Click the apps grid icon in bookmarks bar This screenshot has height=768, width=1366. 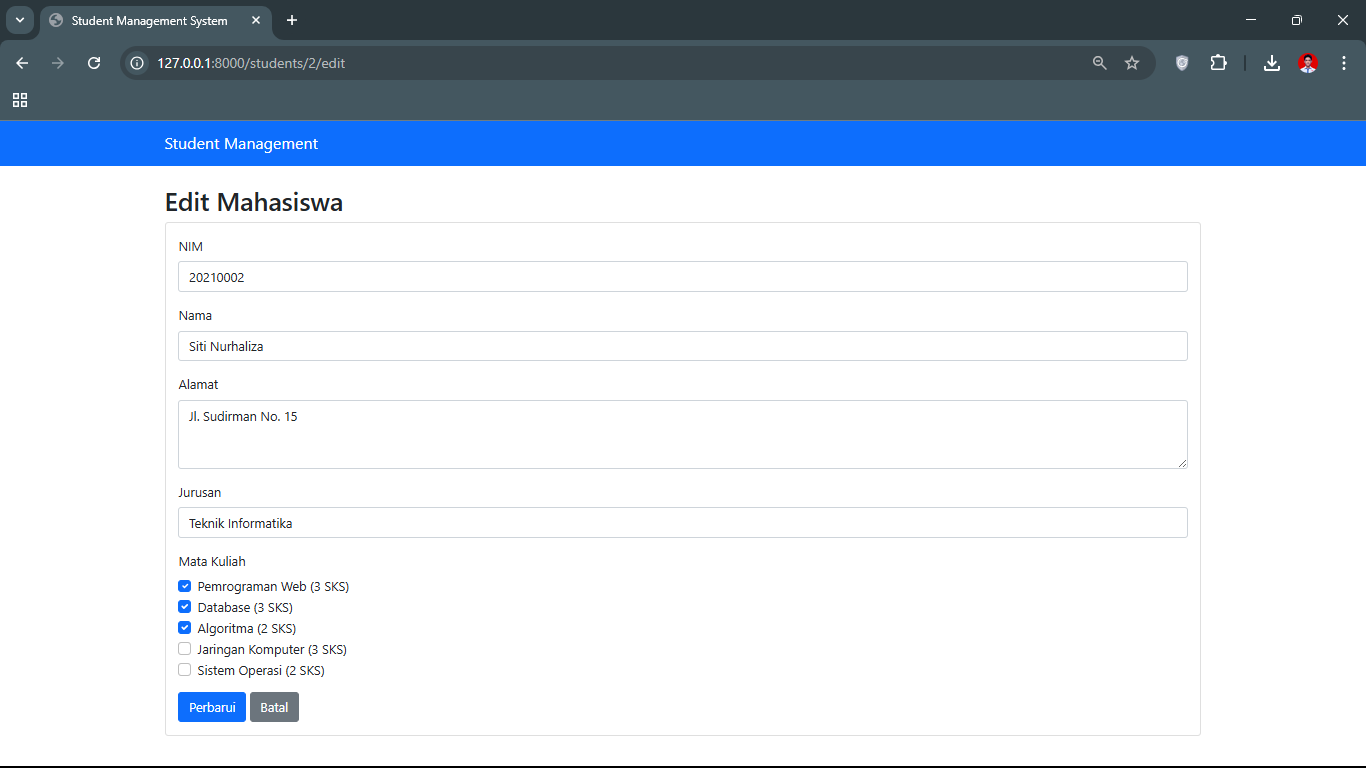coord(20,100)
